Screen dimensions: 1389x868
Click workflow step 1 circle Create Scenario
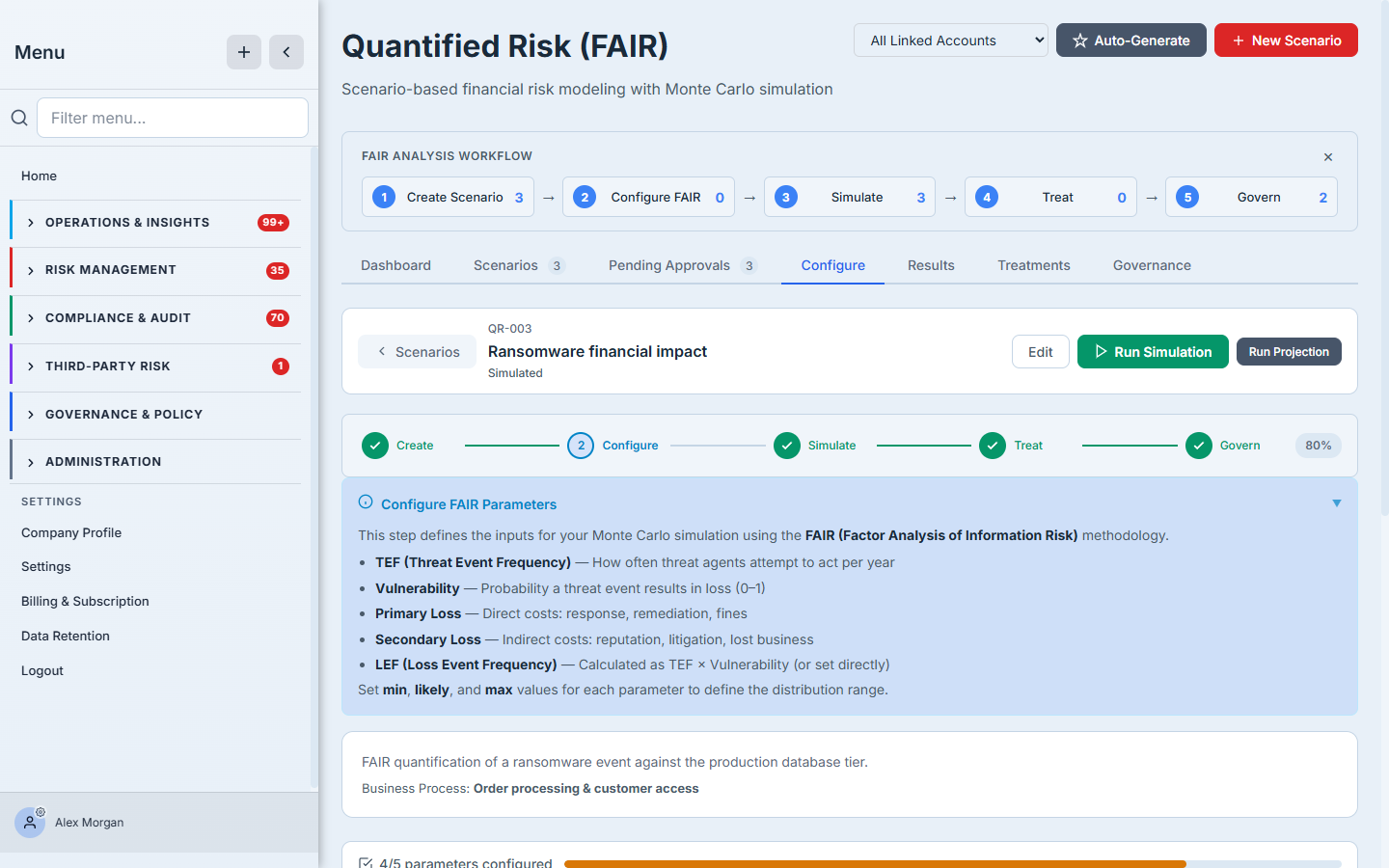click(384, 197)
